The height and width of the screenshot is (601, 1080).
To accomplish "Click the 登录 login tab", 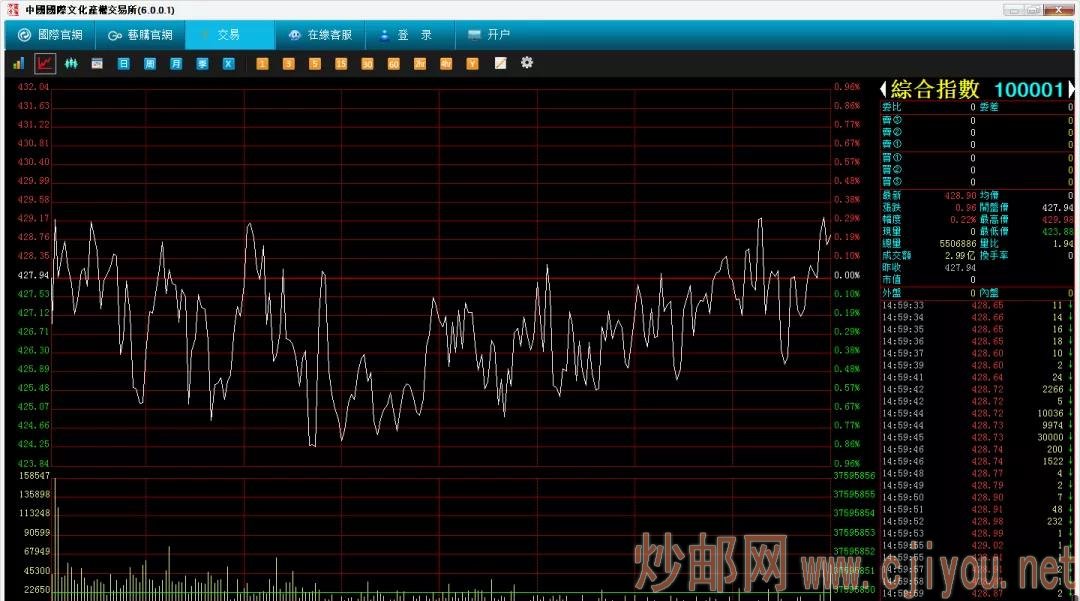I will point(410,34).
